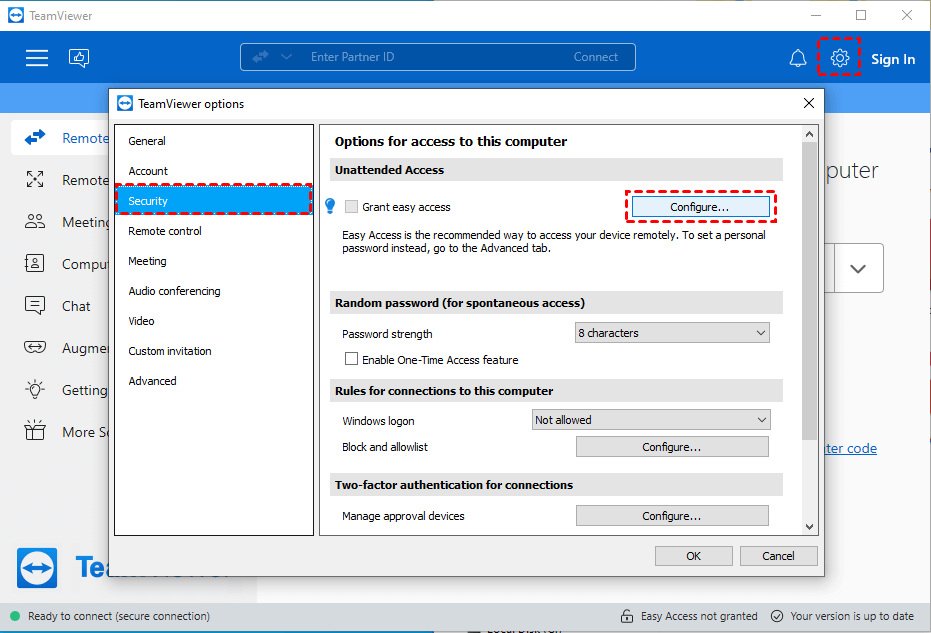Click the More Solutions gift icon

pyautogui.click(x=34, y=431)
